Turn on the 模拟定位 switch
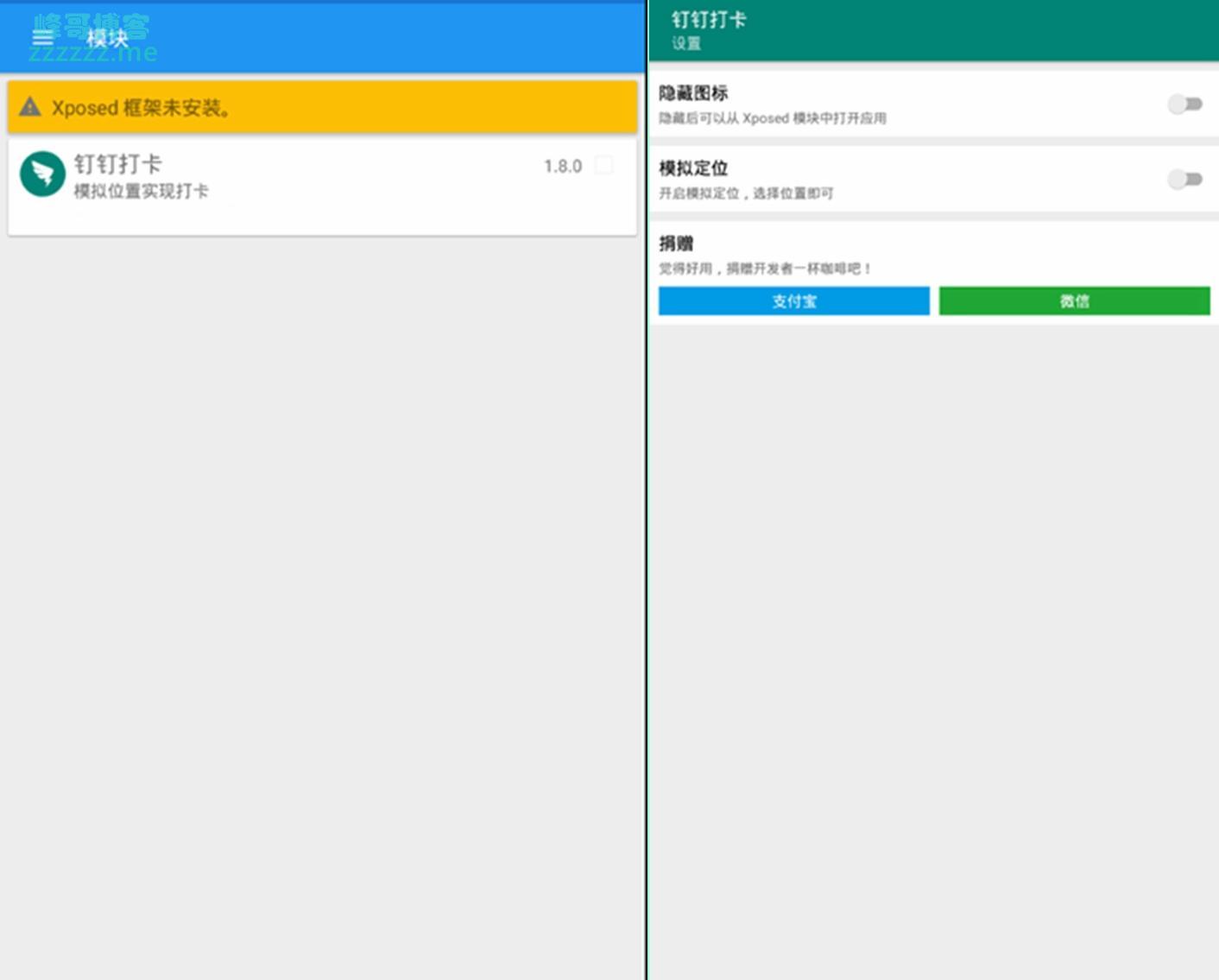 click(x=1184, y=180)
